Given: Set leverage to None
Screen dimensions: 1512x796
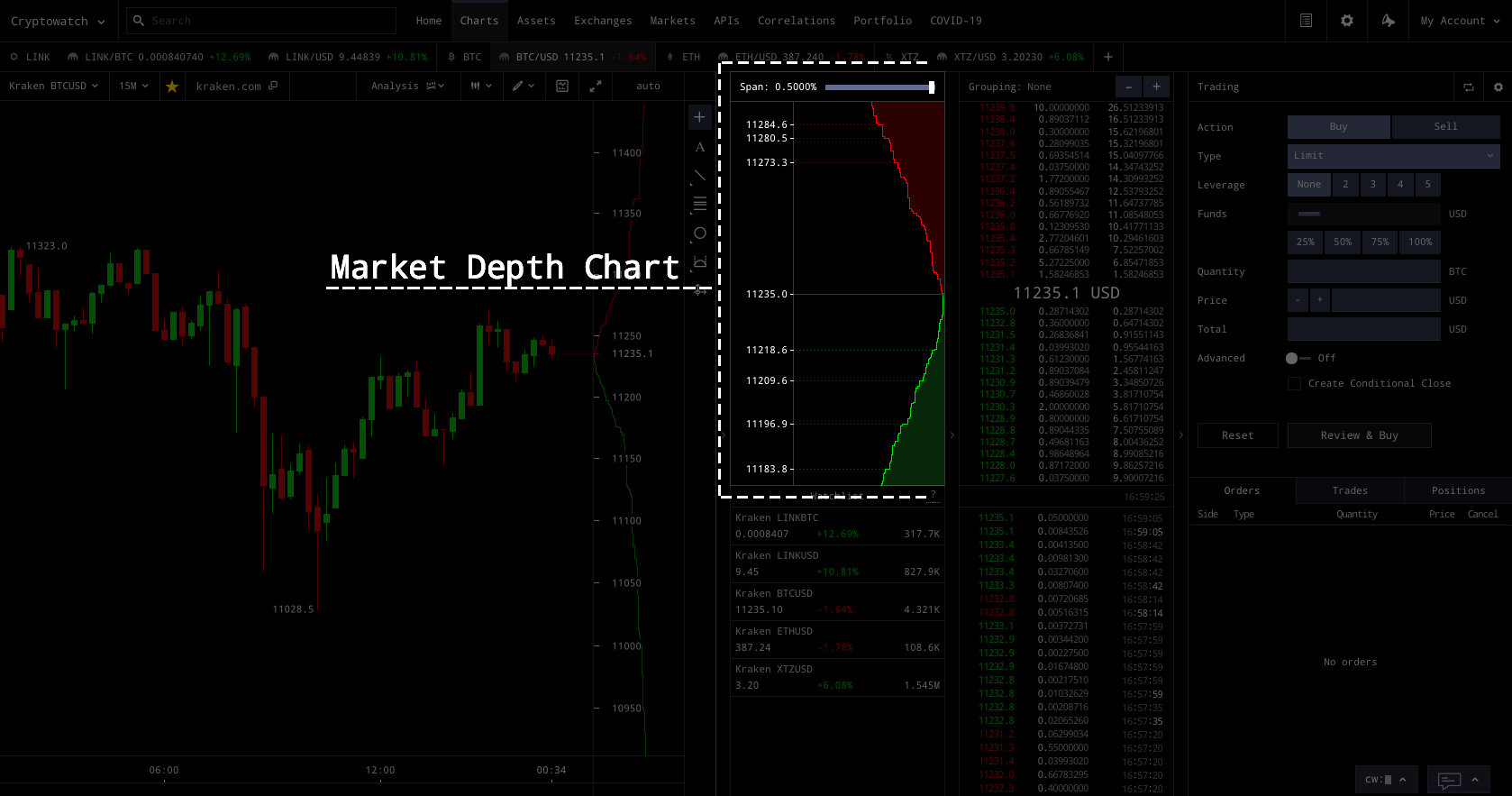Looking at the screenshot, I should click(1308, 185).
